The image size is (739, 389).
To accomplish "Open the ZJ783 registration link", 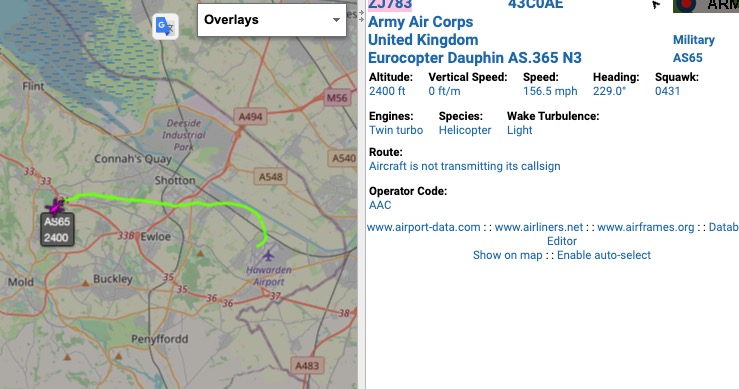I will pos(390,5).
